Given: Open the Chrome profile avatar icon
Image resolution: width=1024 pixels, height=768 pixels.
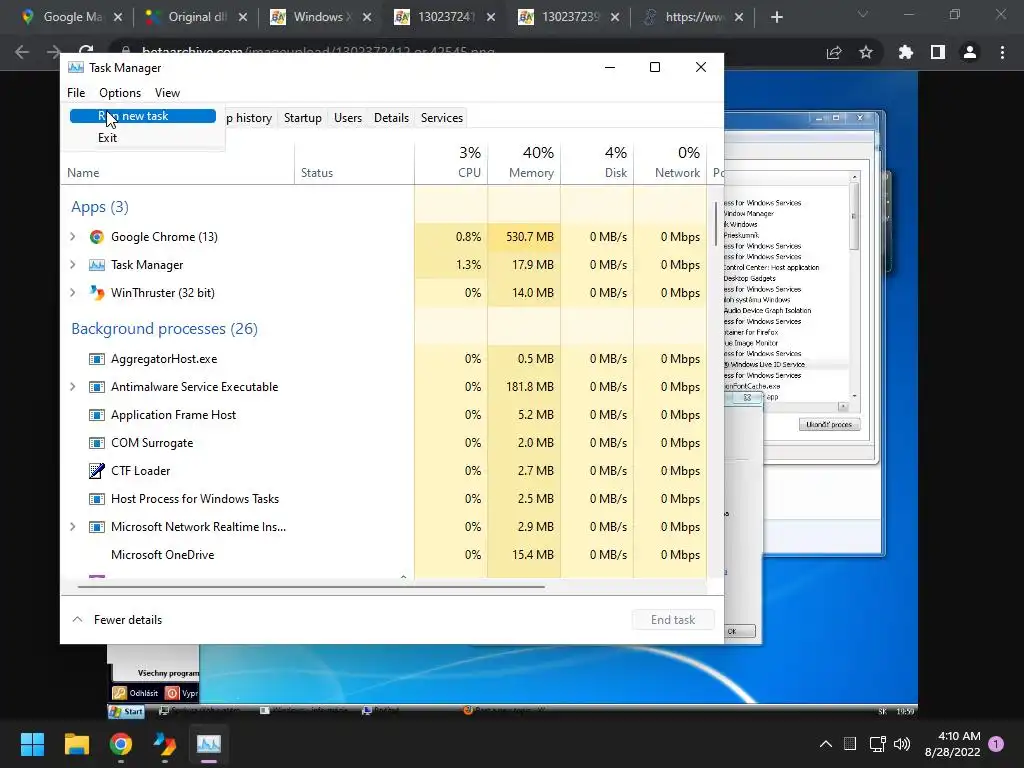Looking at the screenshot, I should click(970, 52).
